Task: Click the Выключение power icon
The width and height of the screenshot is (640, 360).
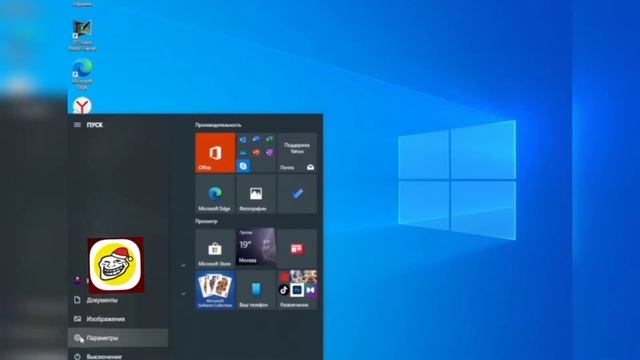Action: (x=77, y=356)
